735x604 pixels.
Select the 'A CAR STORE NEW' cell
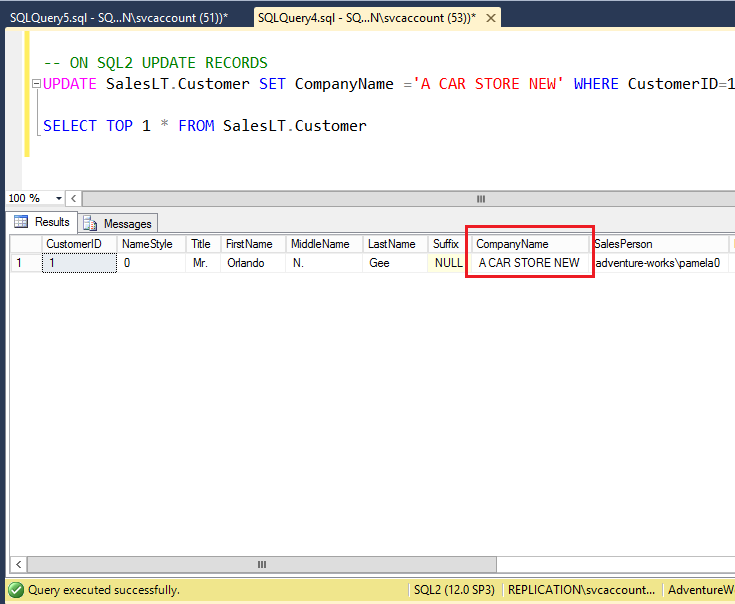pyautogui.click(x=529, y=264)
